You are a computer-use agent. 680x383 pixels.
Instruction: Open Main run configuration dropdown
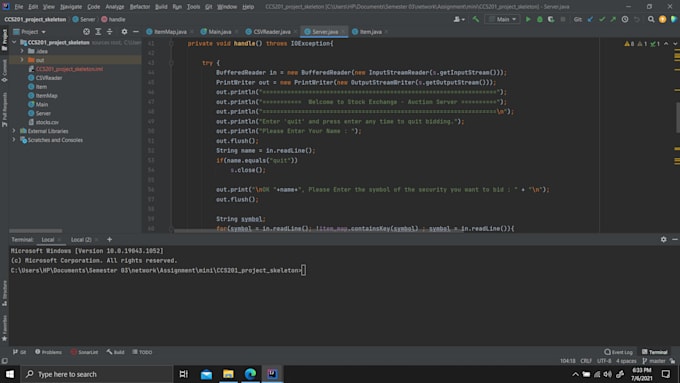503,19
